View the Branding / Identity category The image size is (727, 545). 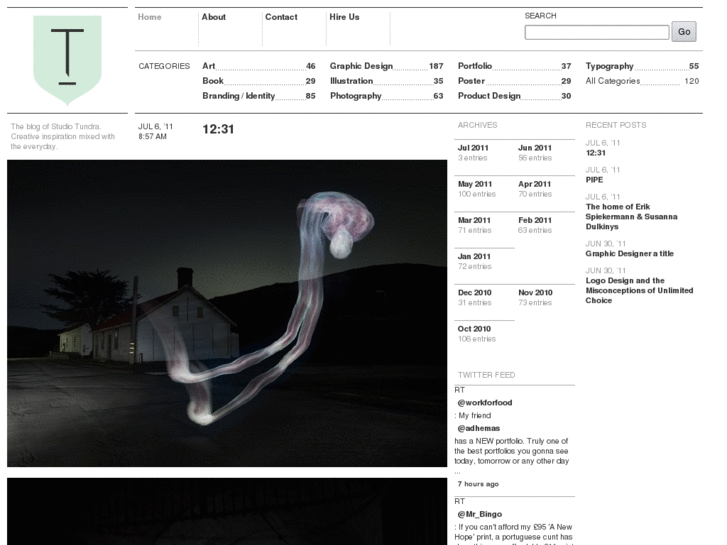click(x=238, y=96)
